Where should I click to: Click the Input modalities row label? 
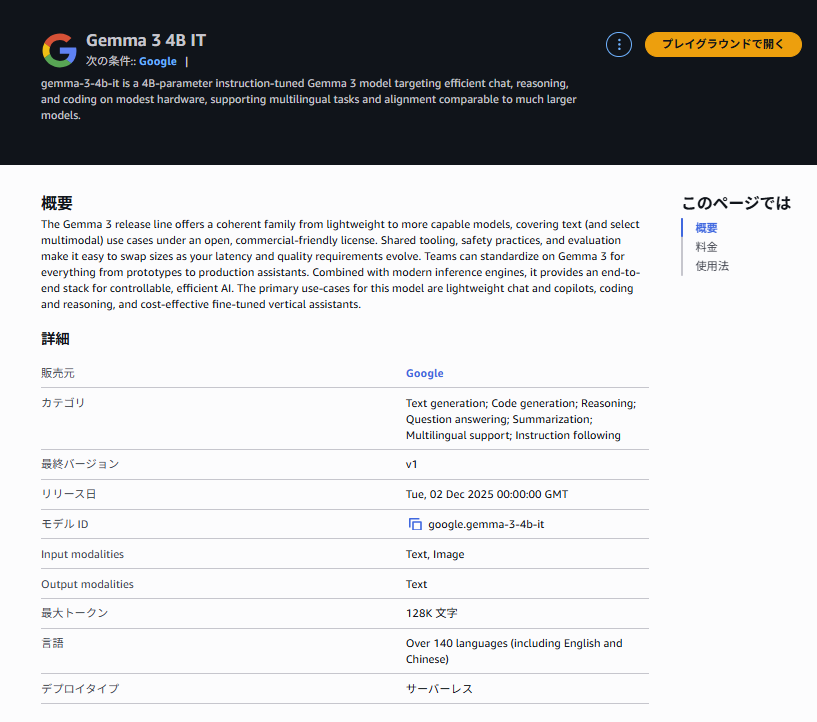[x=82, y=554]
